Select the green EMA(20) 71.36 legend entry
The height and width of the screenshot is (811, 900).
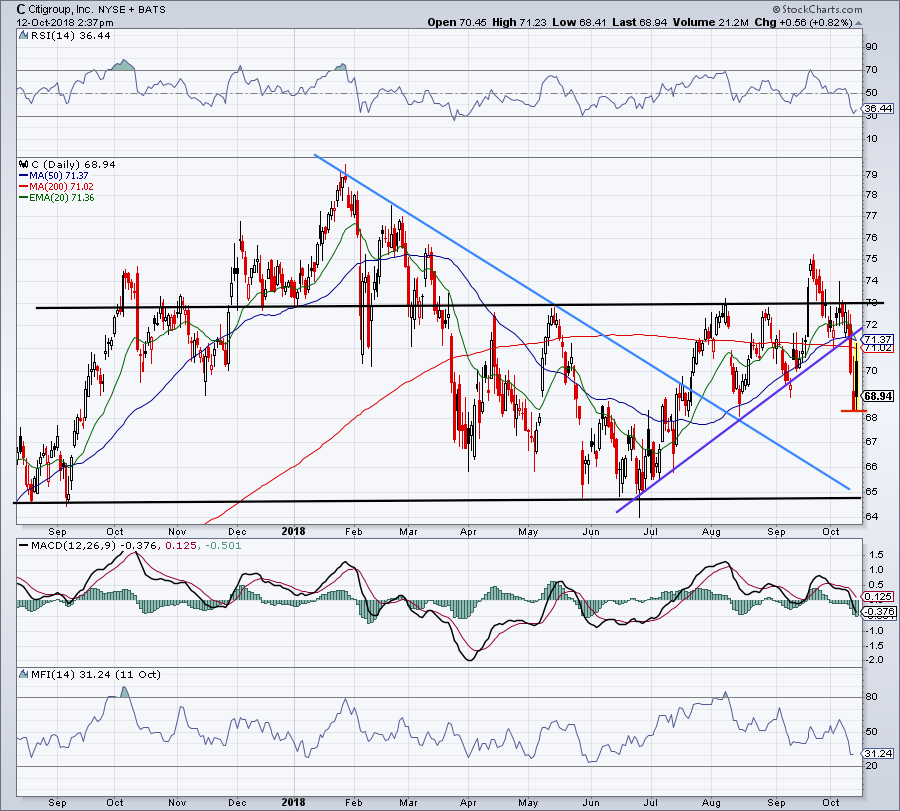pyautogui.click(x=57, y=197)
